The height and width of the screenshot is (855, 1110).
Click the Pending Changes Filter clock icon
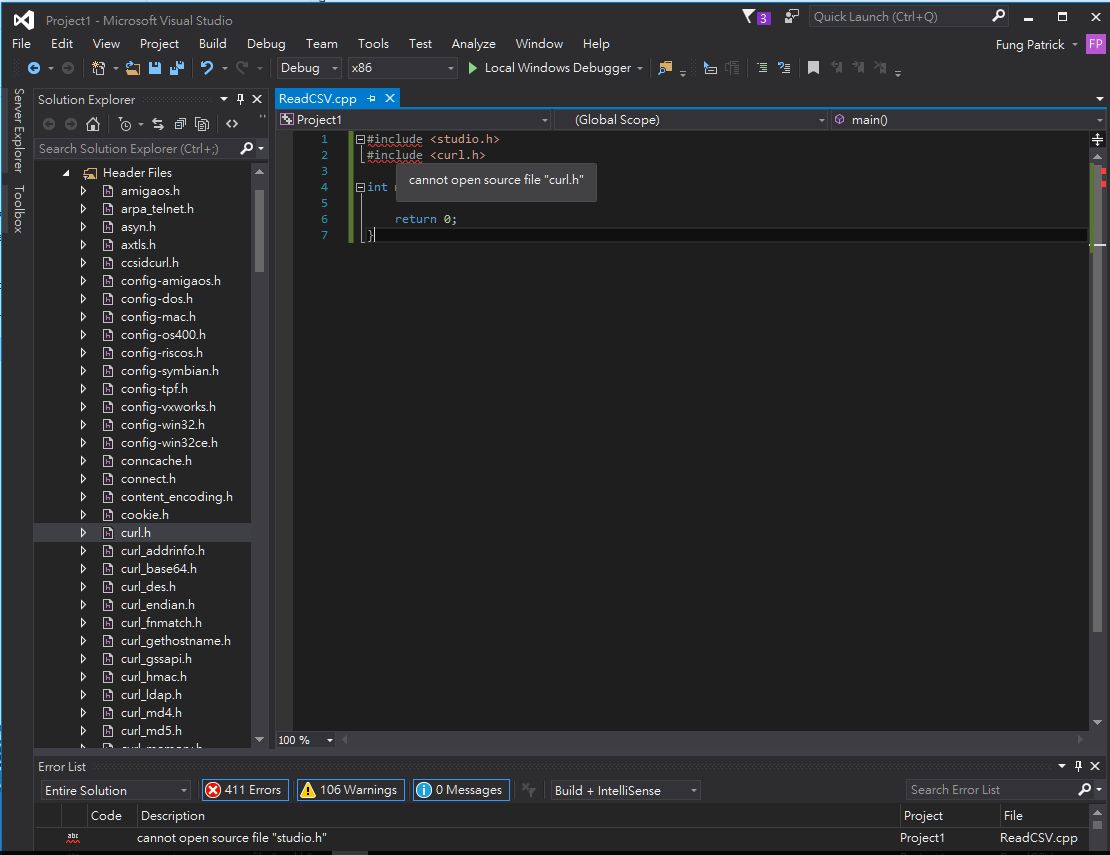click(x=125, y=125)
